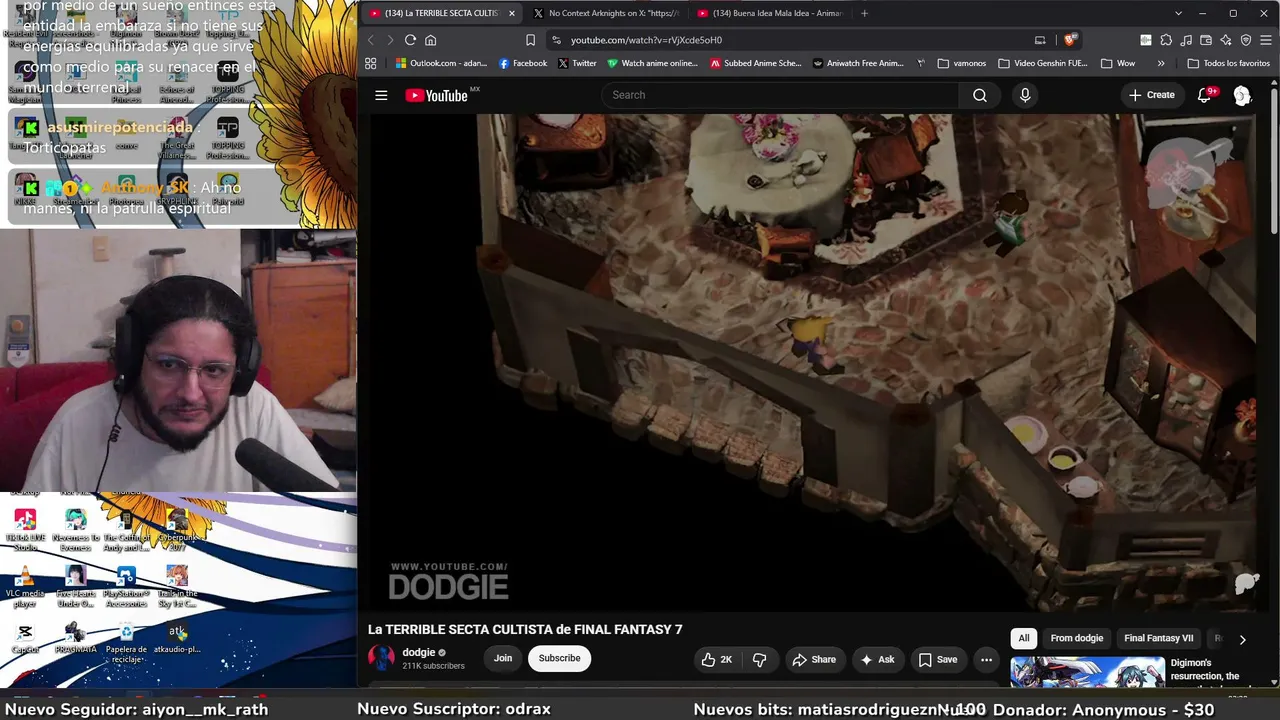
Task: Open the Facebook bookmark
Action: pos(522,63)
